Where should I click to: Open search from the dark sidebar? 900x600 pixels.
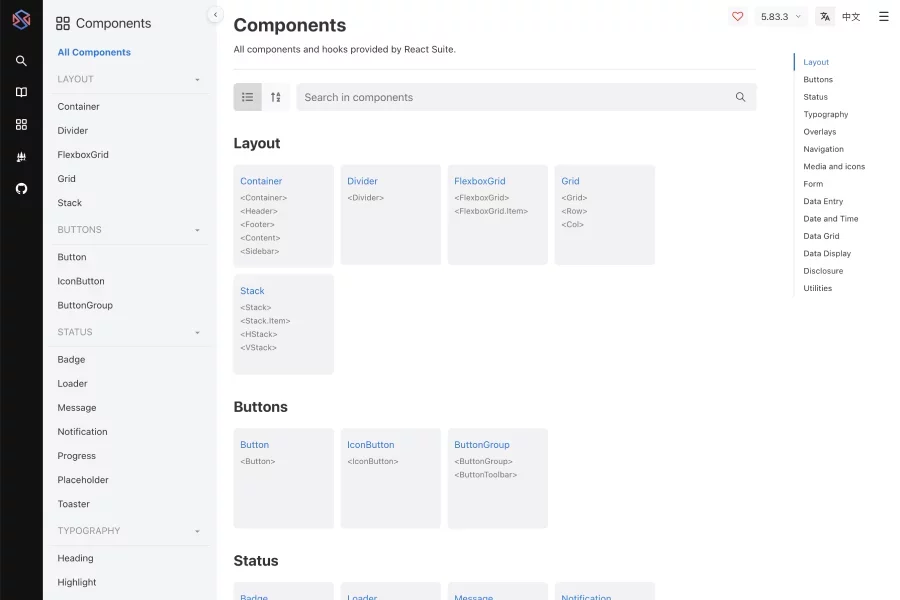click(21, 61)
